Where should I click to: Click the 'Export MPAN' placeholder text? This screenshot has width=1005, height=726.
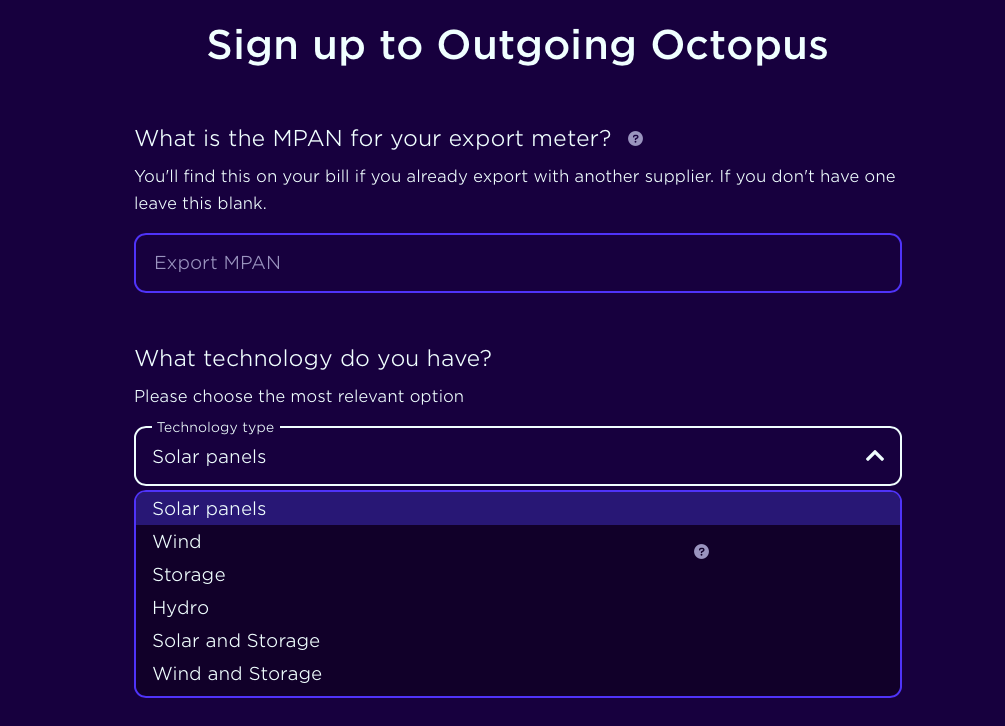[x=217, y=263]
